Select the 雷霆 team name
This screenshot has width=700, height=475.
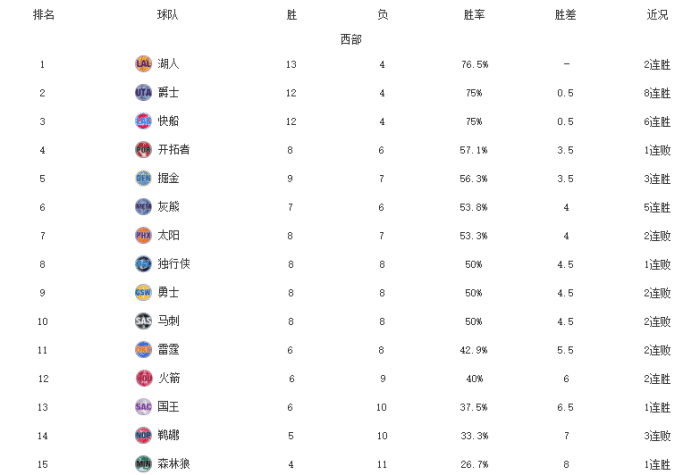click(168, 350)
